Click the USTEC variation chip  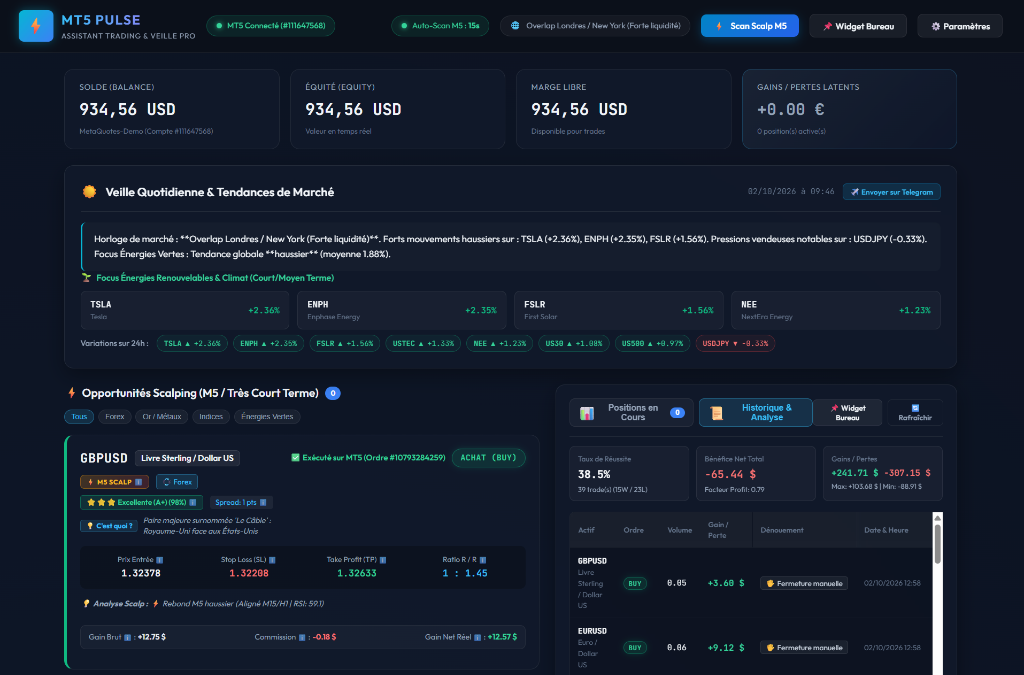[424, 343]
